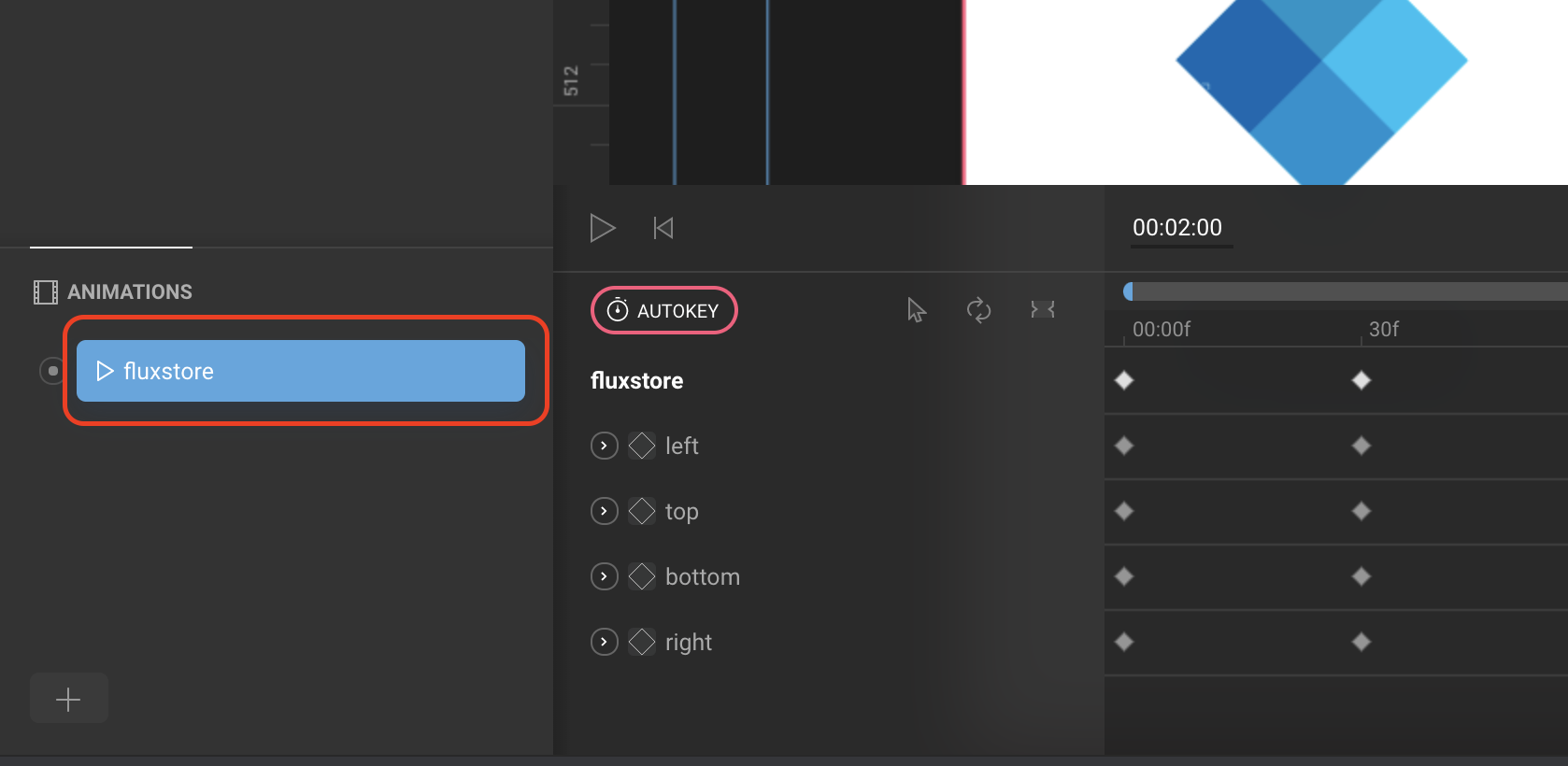Expand the left property row
Image resolution: width=1568 pixels, height=766 pixels.
tap(605, 446)
